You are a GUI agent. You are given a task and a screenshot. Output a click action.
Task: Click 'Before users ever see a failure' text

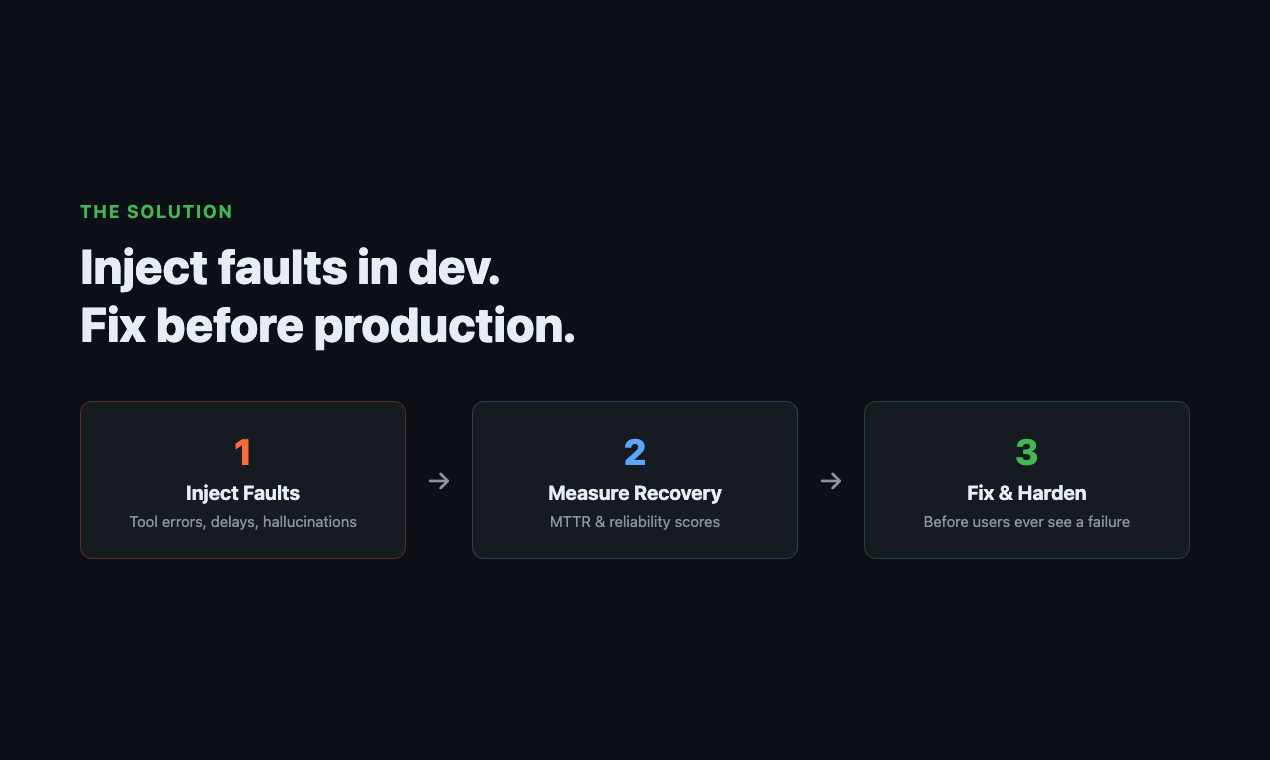(1027, 522)
